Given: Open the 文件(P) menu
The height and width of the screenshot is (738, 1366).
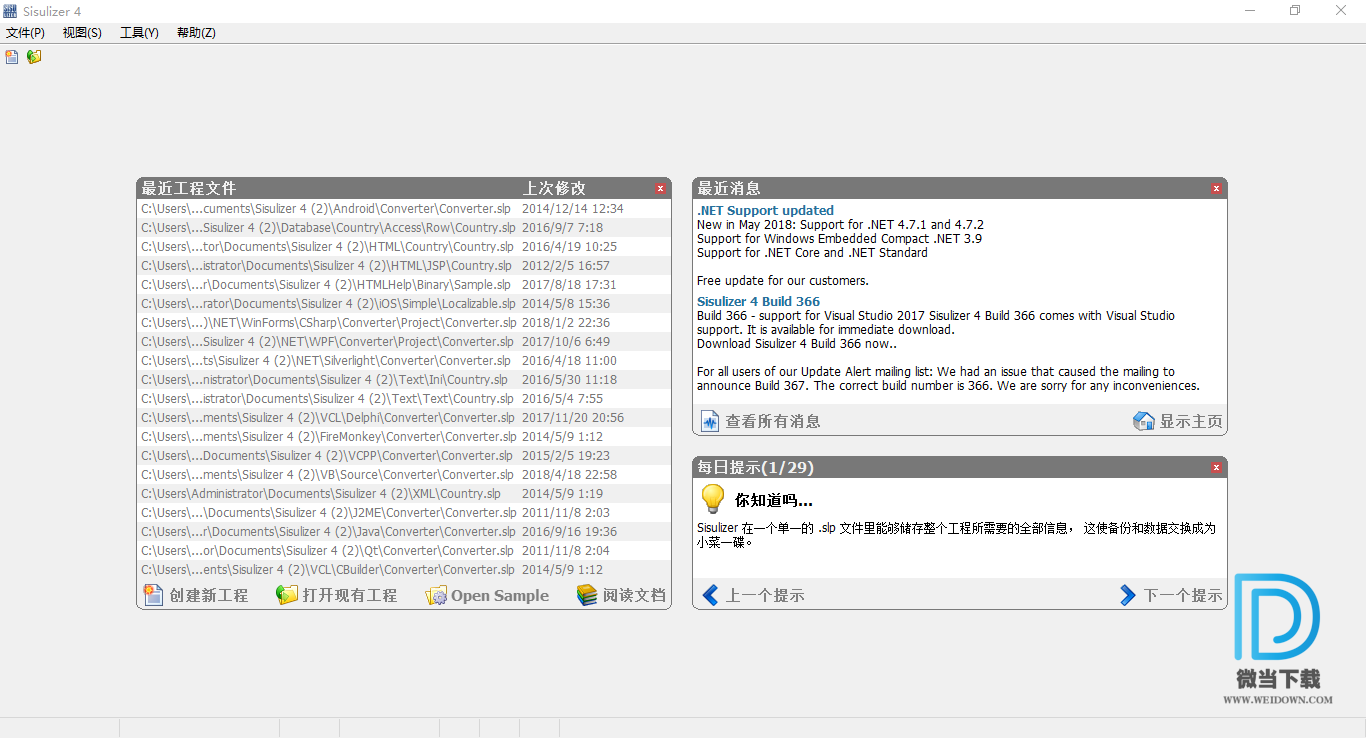Looking at the screenshot, I should (x=25, y=33).
